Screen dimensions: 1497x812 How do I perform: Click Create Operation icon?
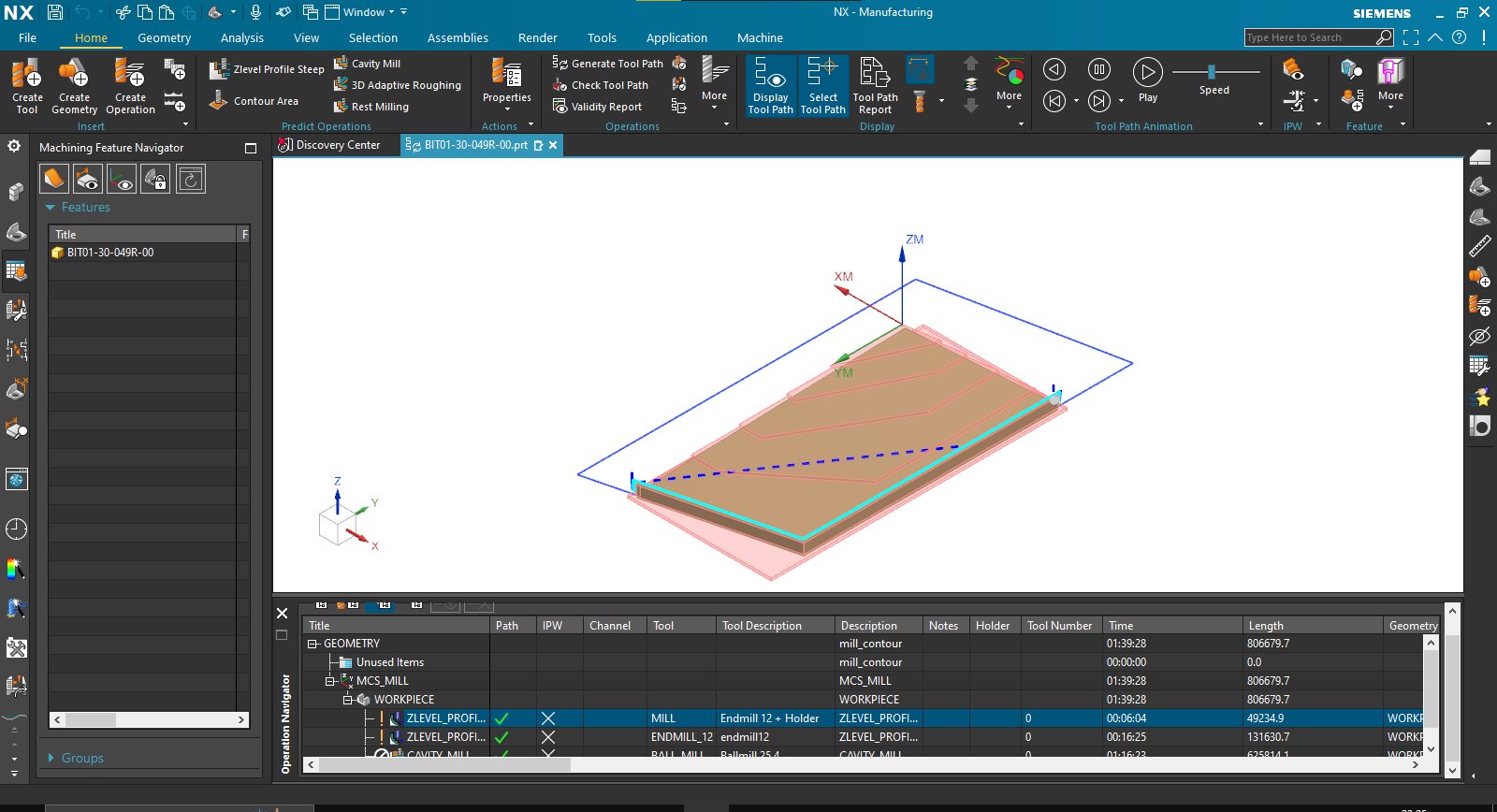coord(130,84)
